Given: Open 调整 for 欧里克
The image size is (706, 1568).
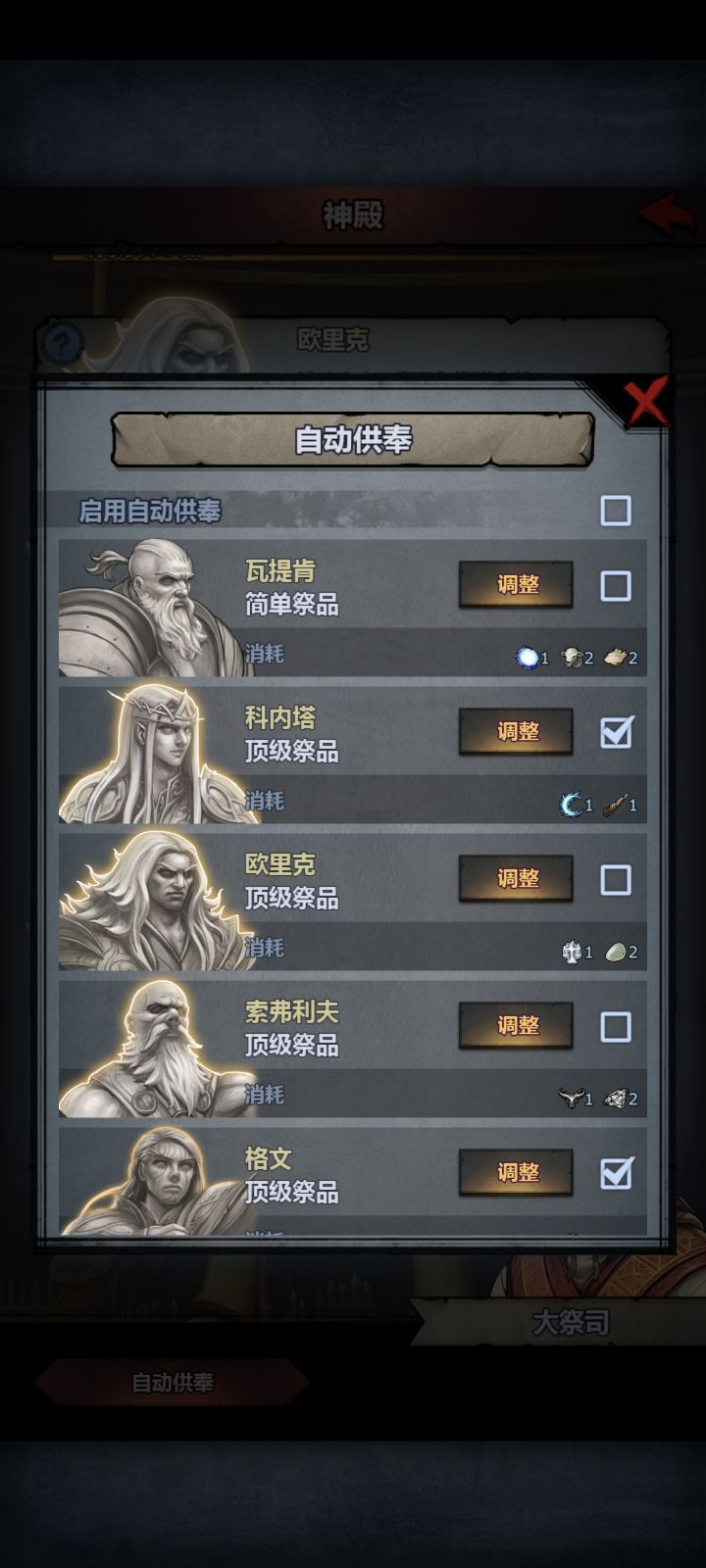Looking at the screenshot, I should 517,879.
